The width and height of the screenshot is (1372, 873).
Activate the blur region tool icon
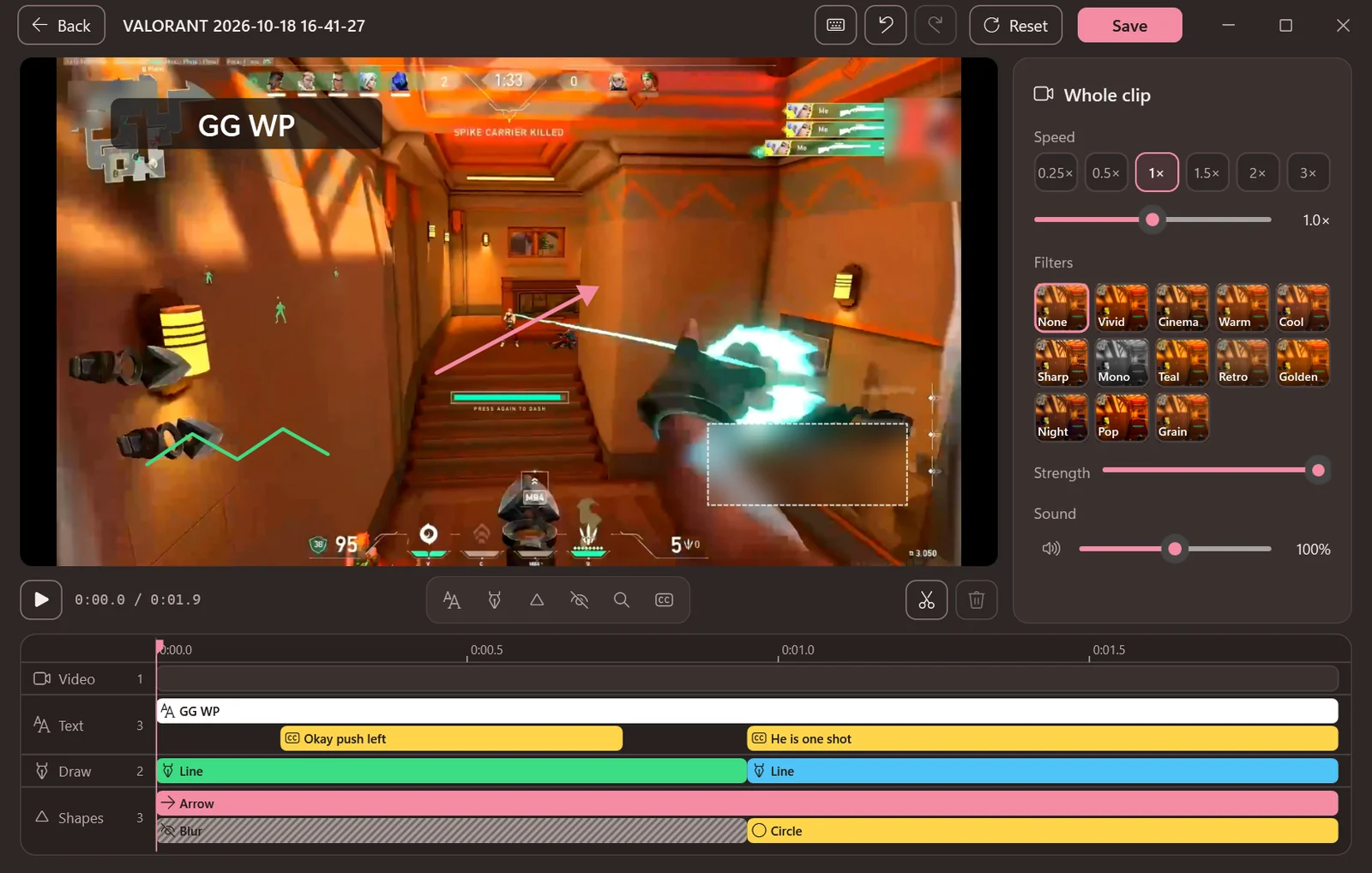(x=580, y=600)
